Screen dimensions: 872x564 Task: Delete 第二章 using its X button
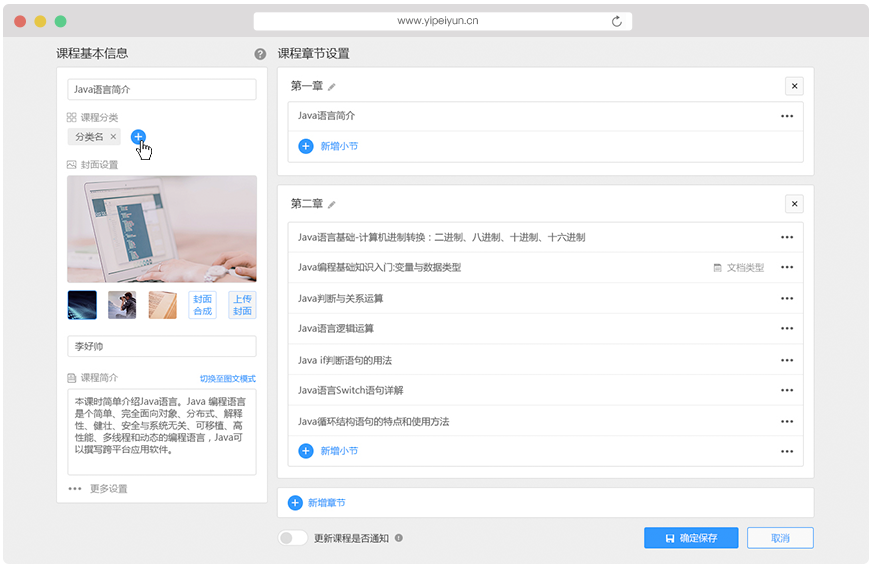794,204
